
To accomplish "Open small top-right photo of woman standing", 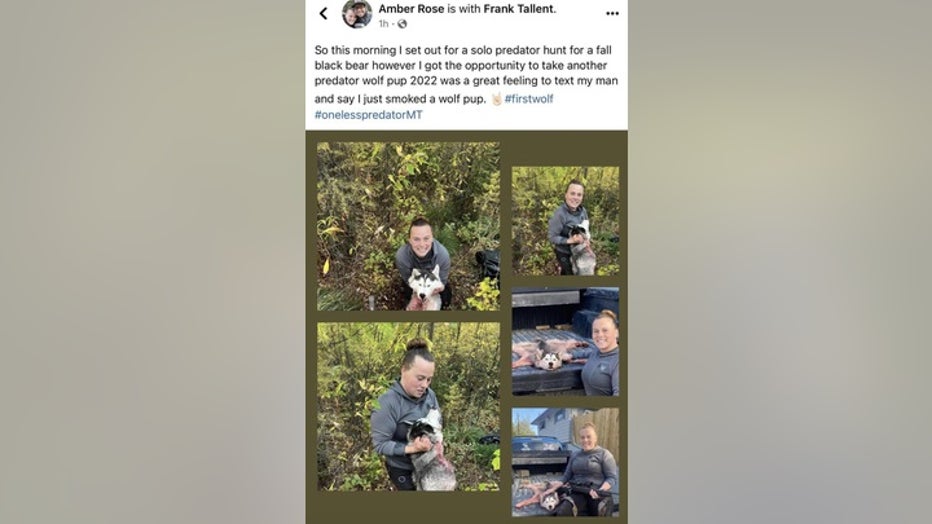I will pos(565,221).
